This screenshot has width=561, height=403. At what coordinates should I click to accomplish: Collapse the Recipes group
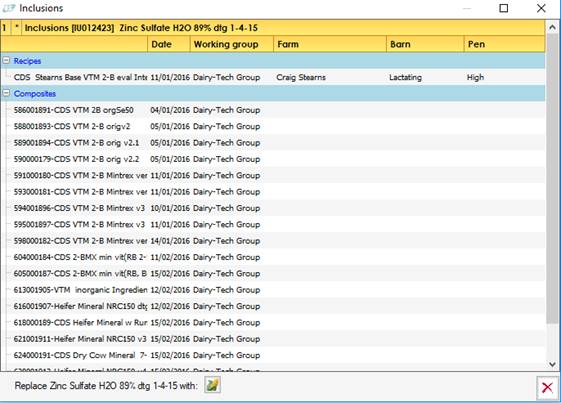pos(6,61)
